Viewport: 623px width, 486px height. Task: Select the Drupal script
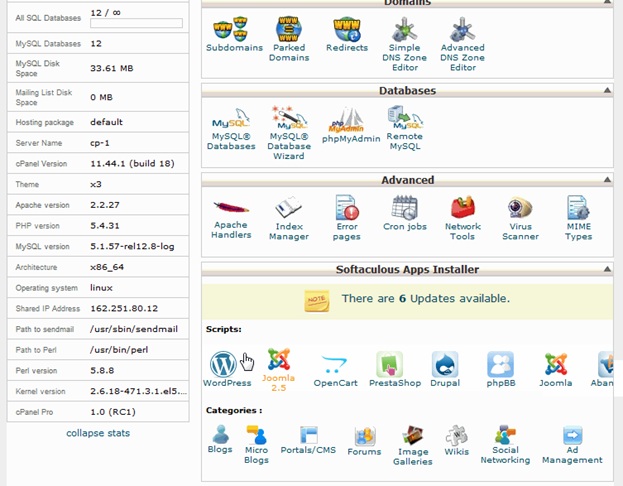coord(445,369)
